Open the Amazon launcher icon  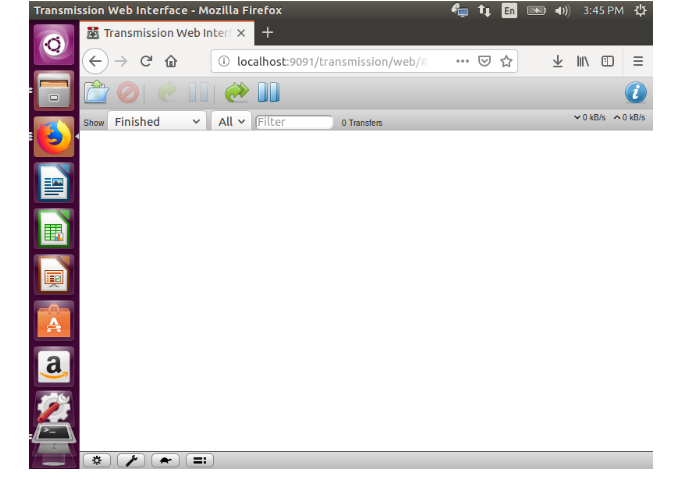54,367
